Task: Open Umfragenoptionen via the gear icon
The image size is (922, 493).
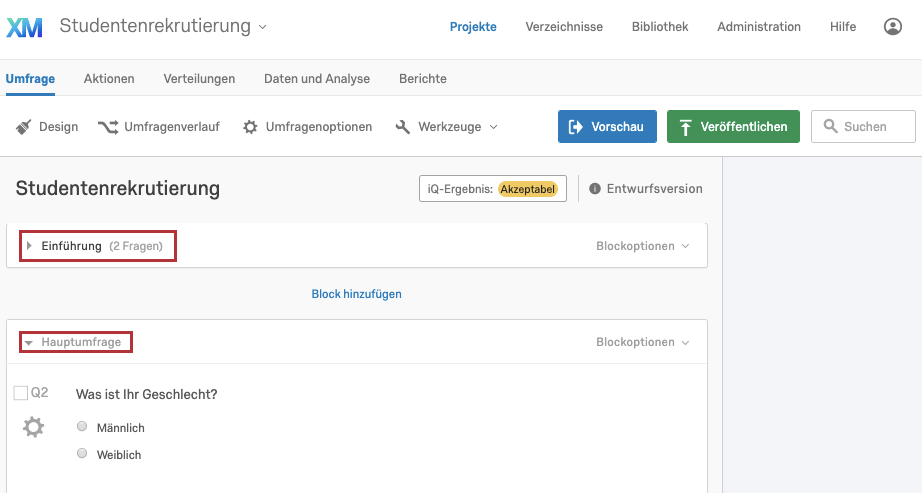Action: (250, 126)
